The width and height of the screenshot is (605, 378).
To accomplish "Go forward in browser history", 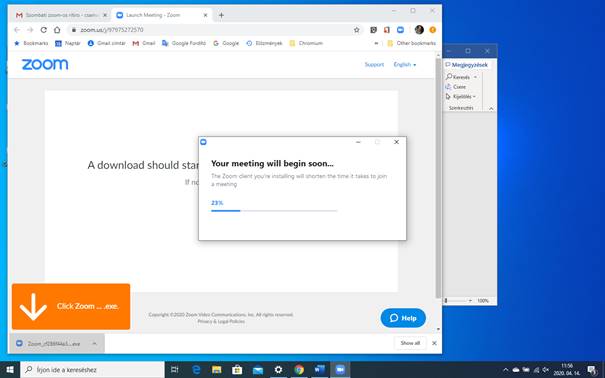I will point(30,30).
